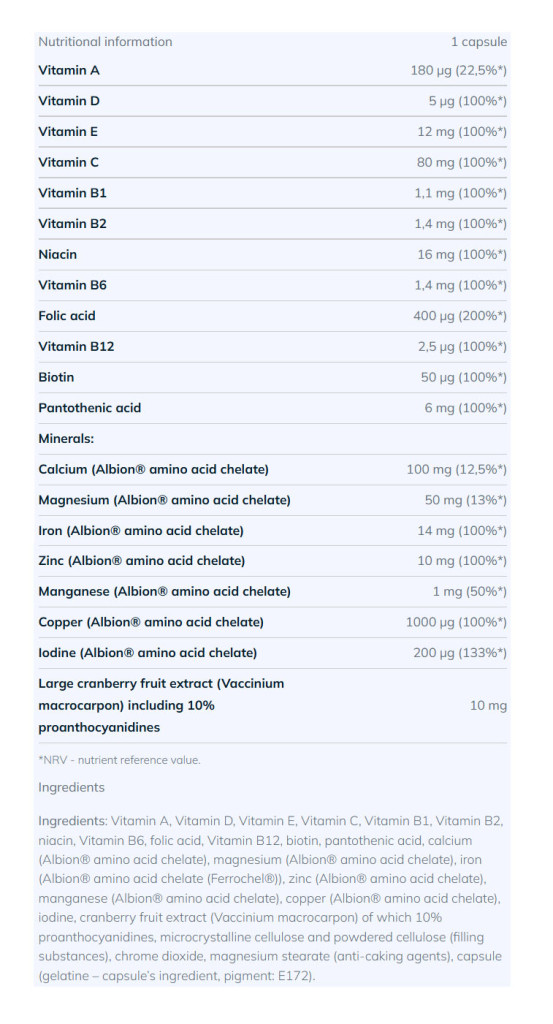Image resolution: width=553 pixels, height=1024 pixels.
Task: Select the Pantothenic acid label
Action: 89,408
